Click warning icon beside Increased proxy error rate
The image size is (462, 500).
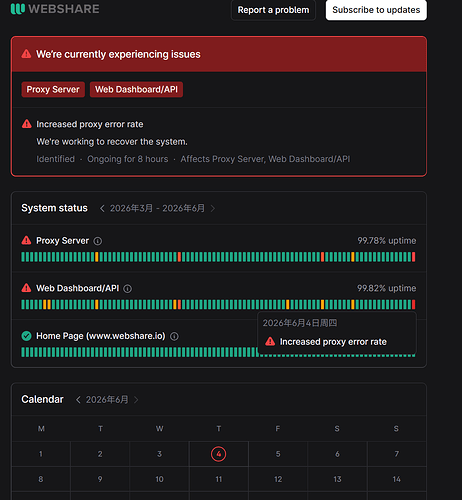tap(27, 124)
